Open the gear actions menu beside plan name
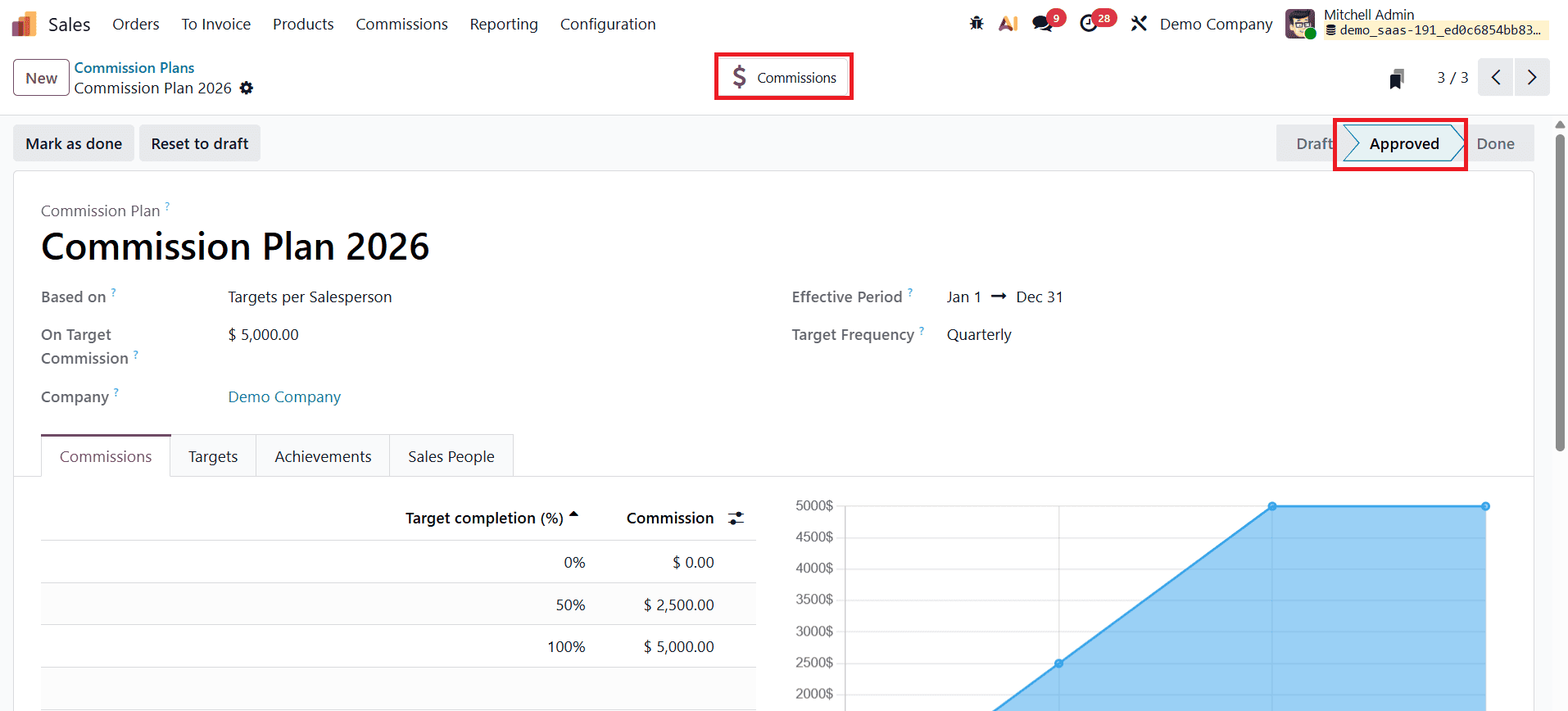Viewport: 1568px width, 711px height. pos(247,88)
